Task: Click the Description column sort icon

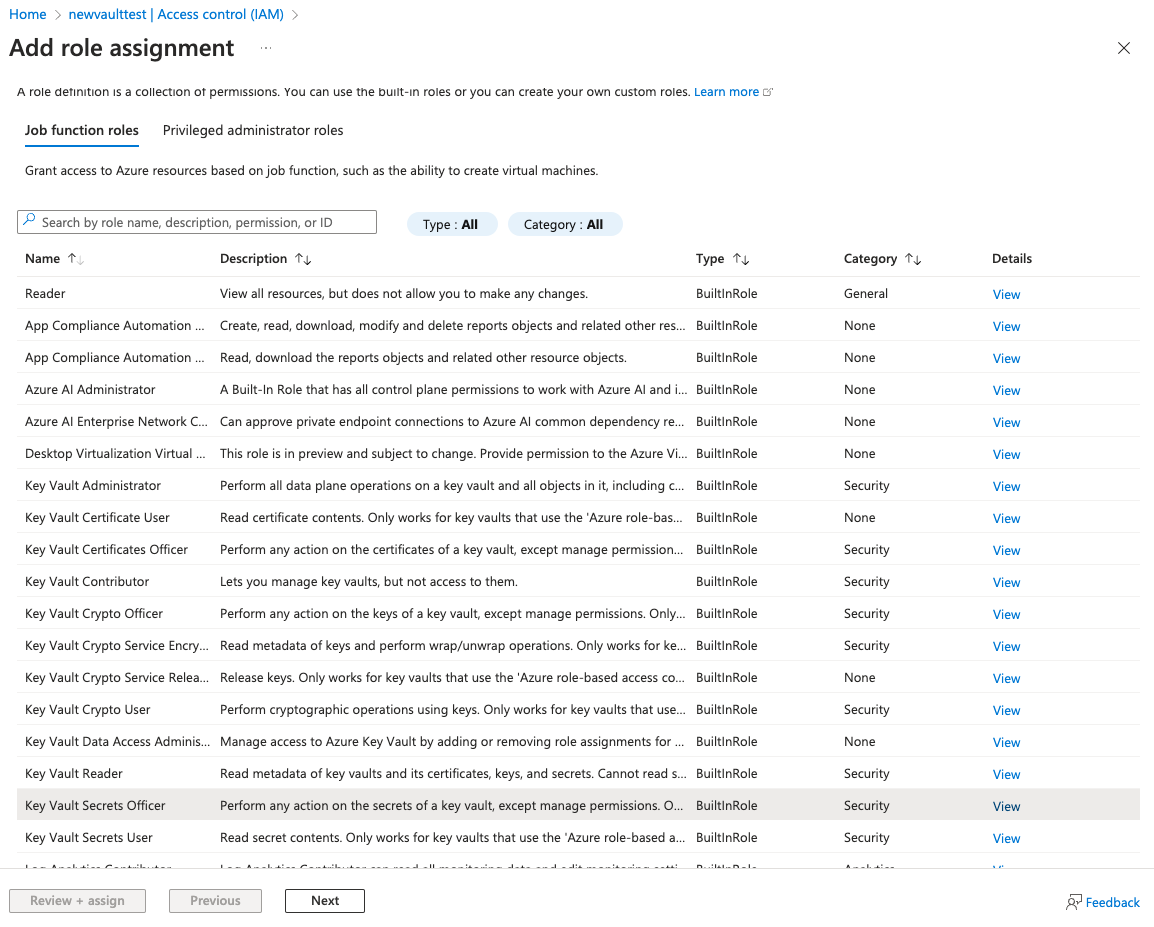Action: pyautogui.click(x=303, y=259)
